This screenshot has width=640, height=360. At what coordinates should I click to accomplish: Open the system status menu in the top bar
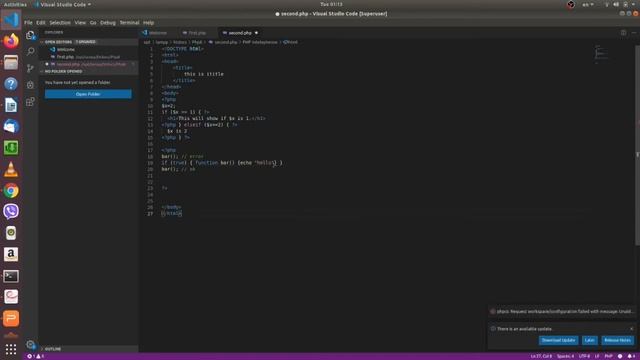[620, 4]
